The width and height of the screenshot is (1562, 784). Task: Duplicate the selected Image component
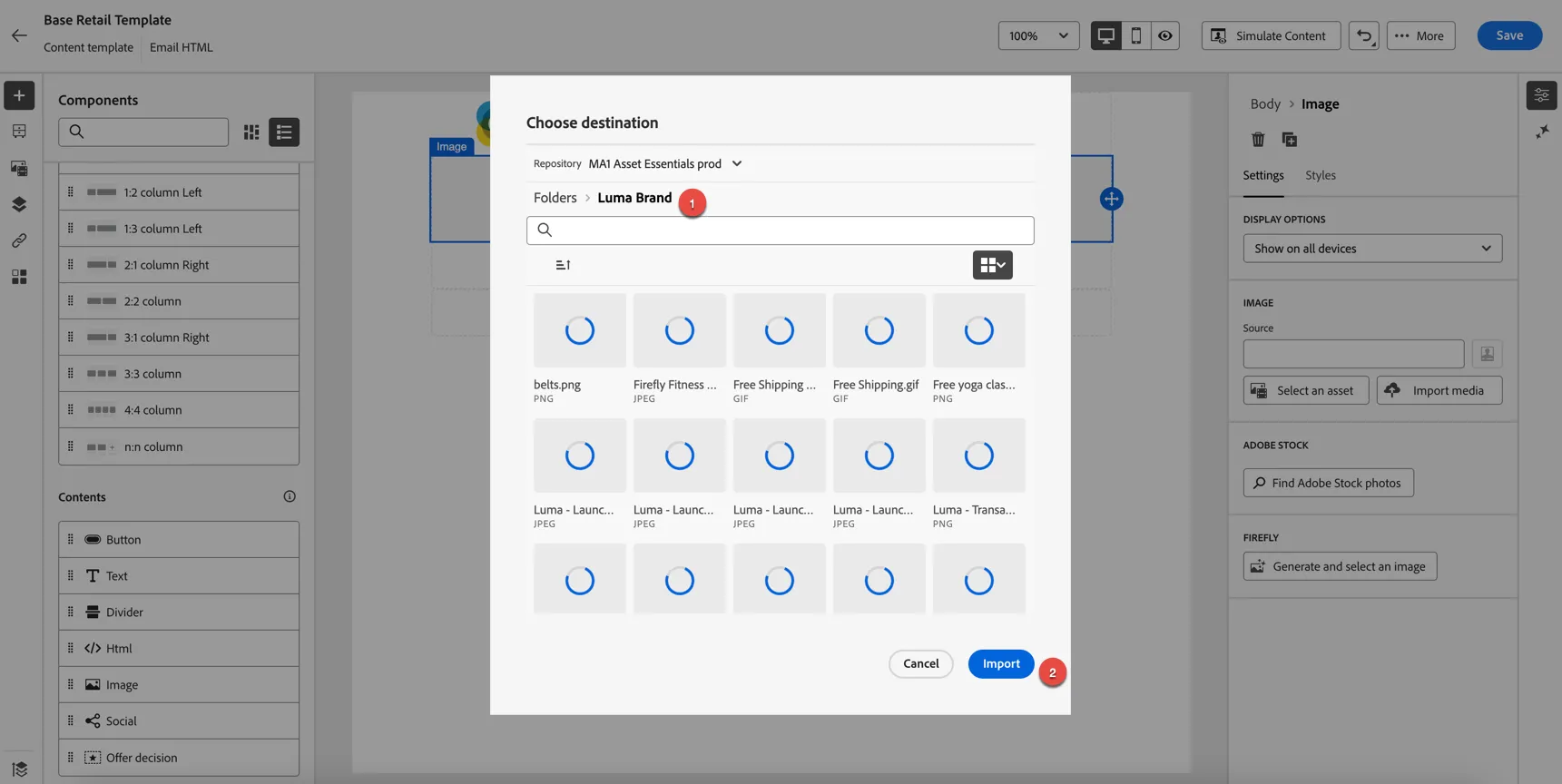pos(1289,139)
